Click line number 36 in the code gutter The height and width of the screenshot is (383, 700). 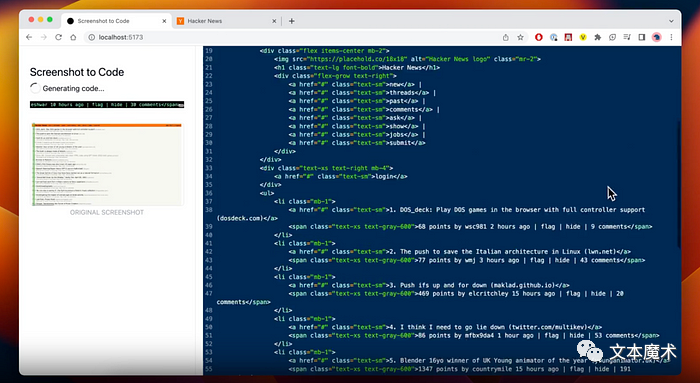pyautogui.click(x=209, y=193)
